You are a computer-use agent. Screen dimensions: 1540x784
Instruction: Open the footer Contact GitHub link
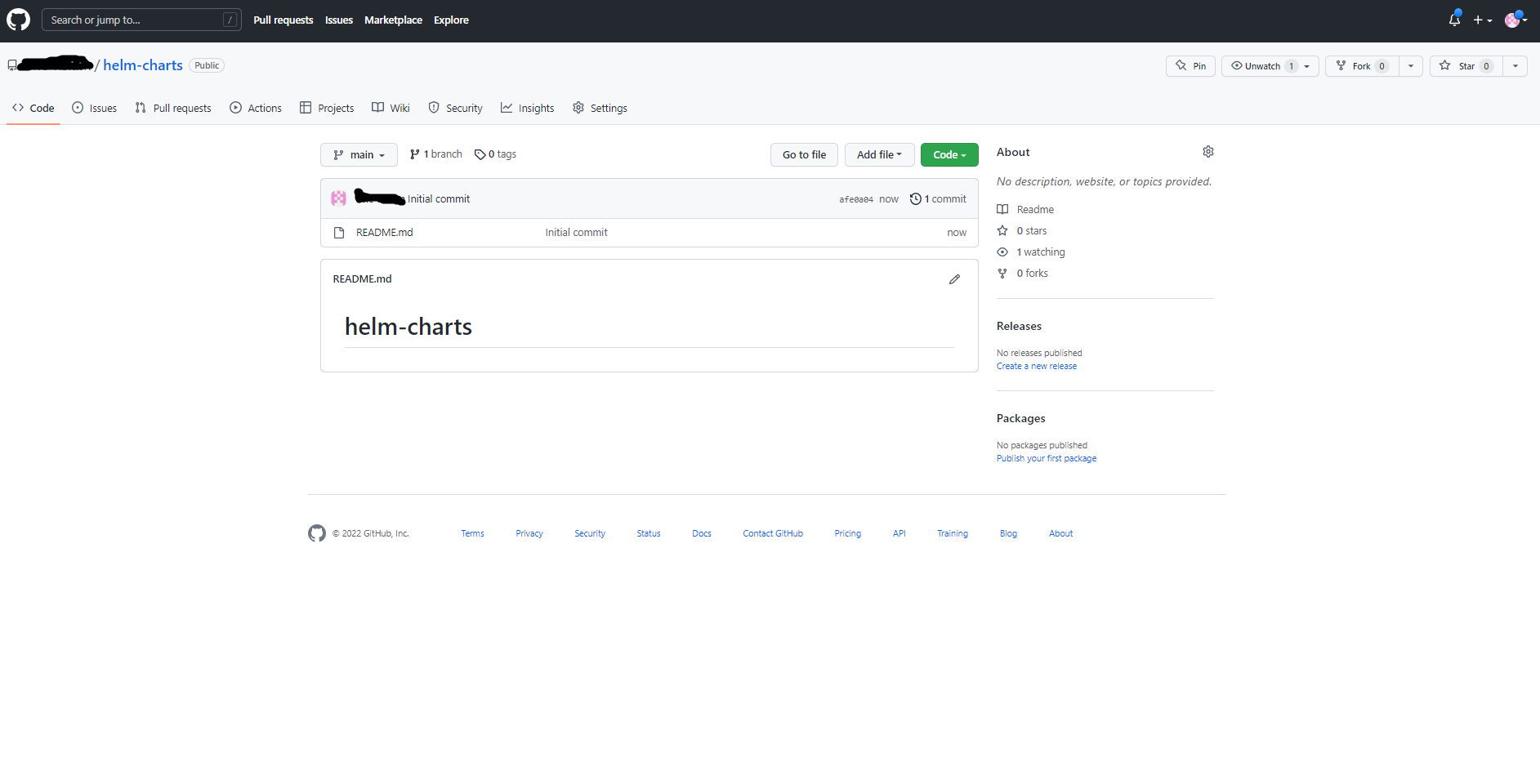coord(773,534)
